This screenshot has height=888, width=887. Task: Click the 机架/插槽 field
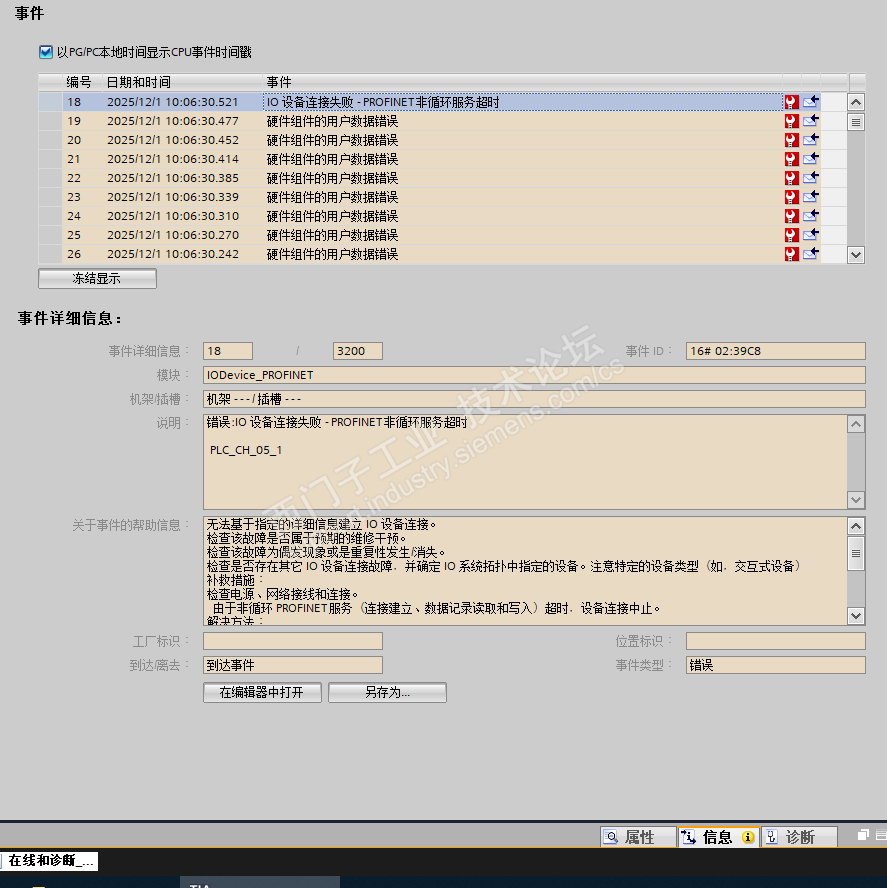534,399
